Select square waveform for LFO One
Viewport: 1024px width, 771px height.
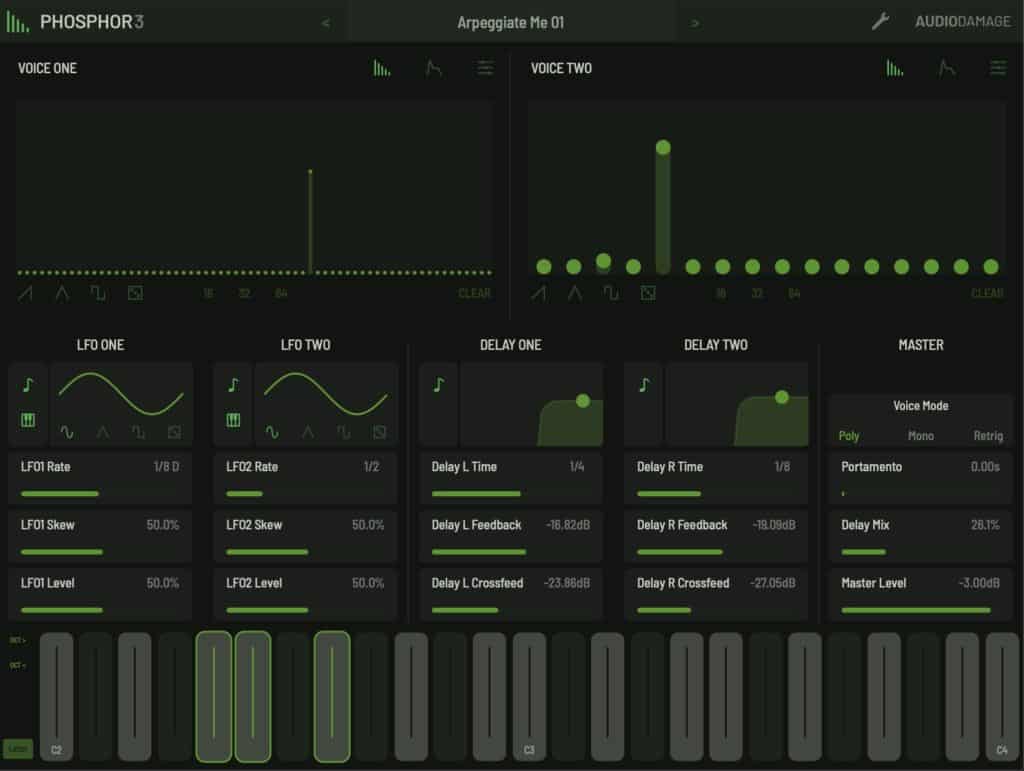click(x=138, y=432)
